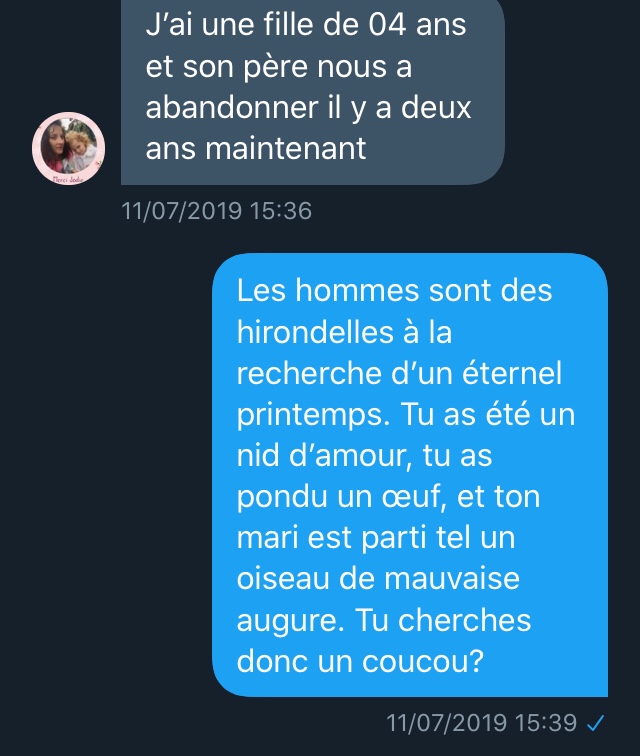Click "donc un coucou?" closing line
This screenshot has height=756, width=640.
[360, 661]
